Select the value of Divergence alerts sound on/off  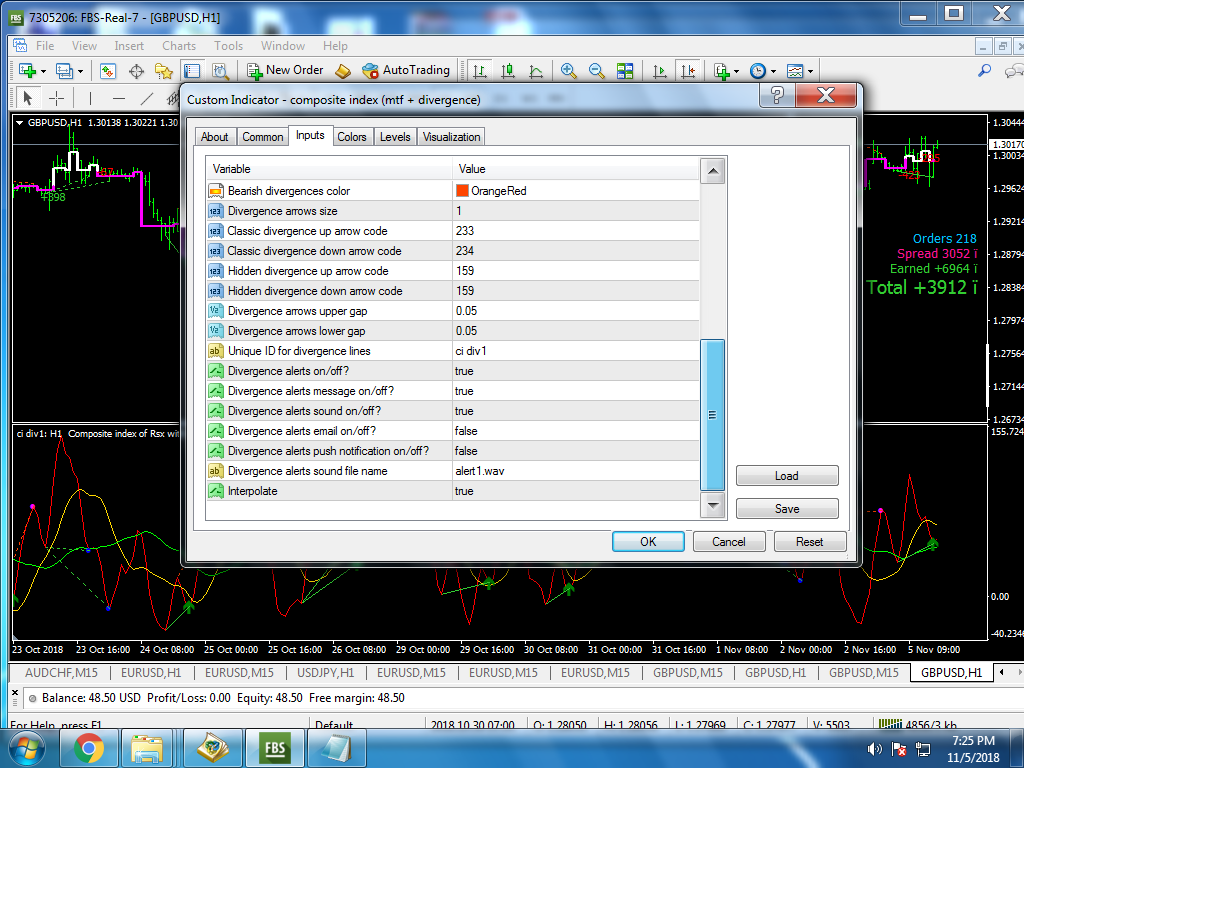tap(576, 411)
